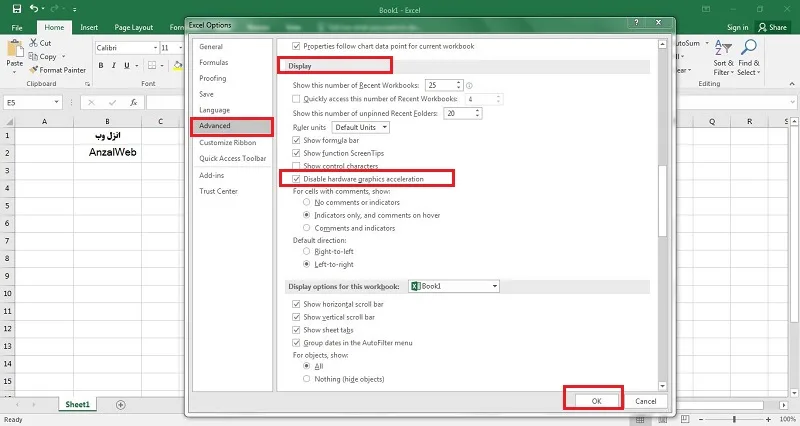Click the Insert Function fx icon
The width and height of the screenshot is (800, 426).
[133, 103]
